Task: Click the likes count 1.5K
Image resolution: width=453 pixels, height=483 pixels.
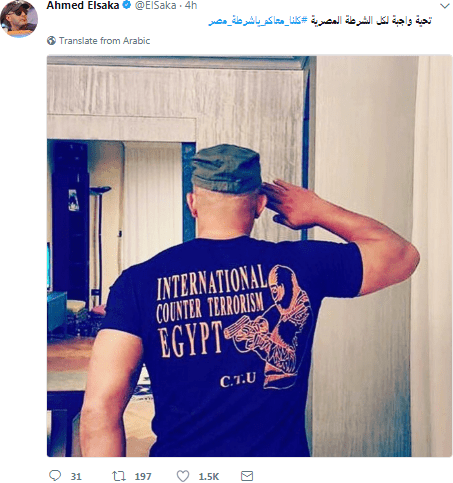Action: [x=209, y=476]
